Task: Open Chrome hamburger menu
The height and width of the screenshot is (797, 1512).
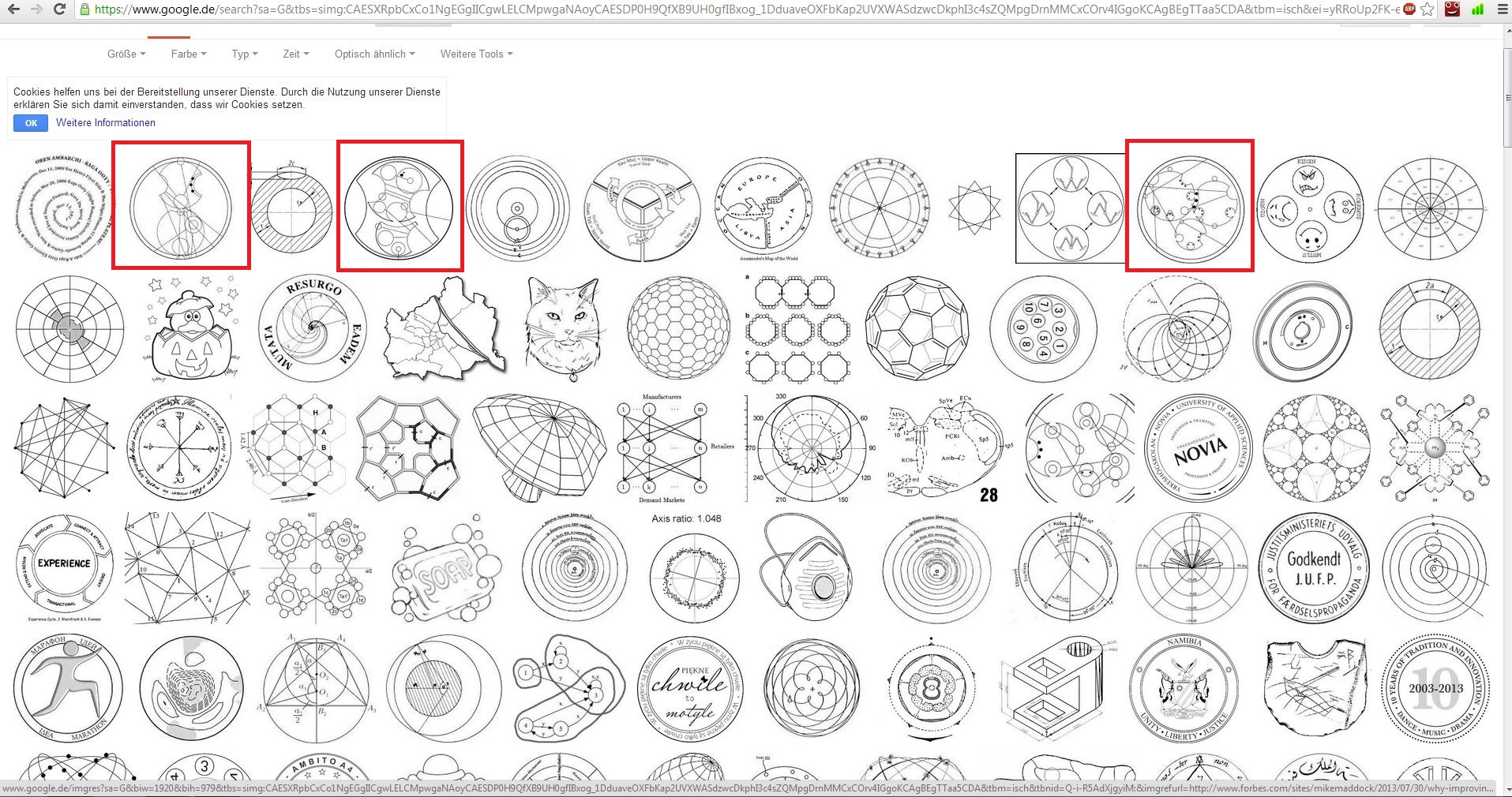Action: pyautogui.click(x=1500, y=9)
